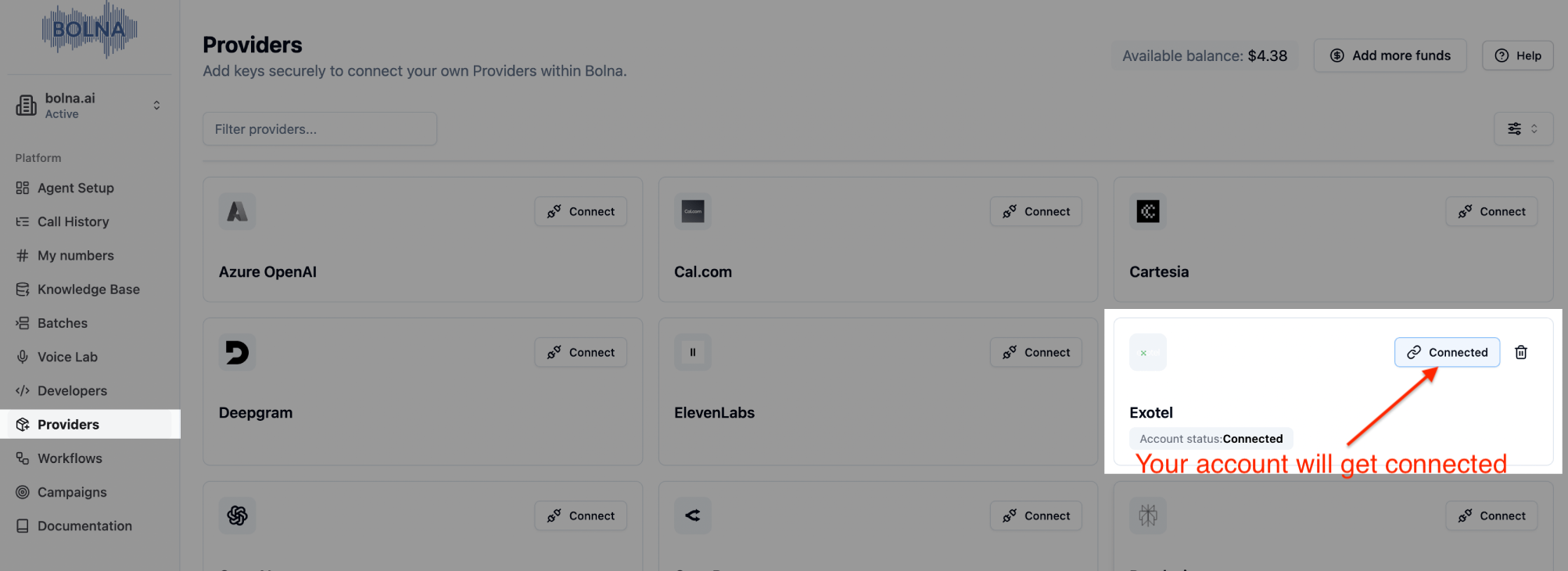Check the Available balance display
The image size is (1568, 571).
(1204, 55)
